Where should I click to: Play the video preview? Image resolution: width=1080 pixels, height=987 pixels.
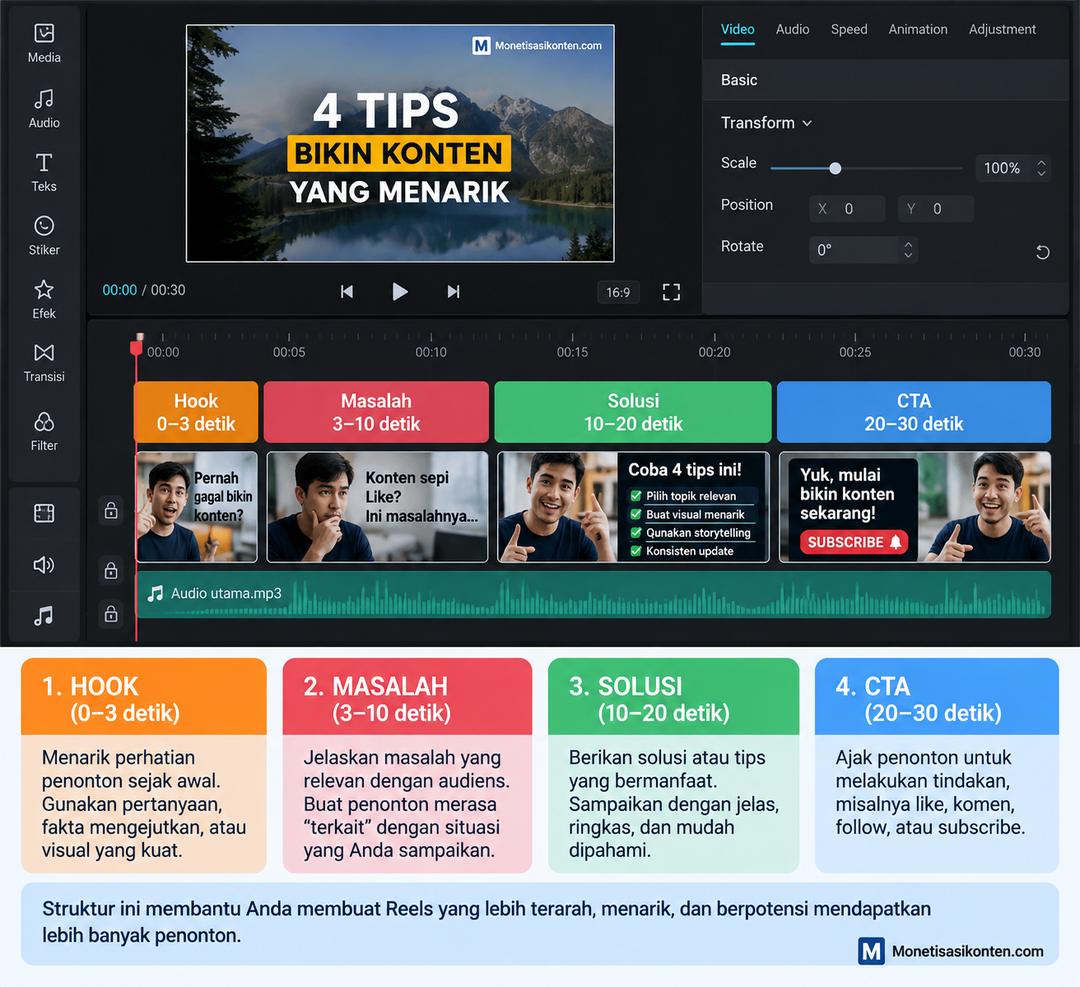tap(399, 291)
